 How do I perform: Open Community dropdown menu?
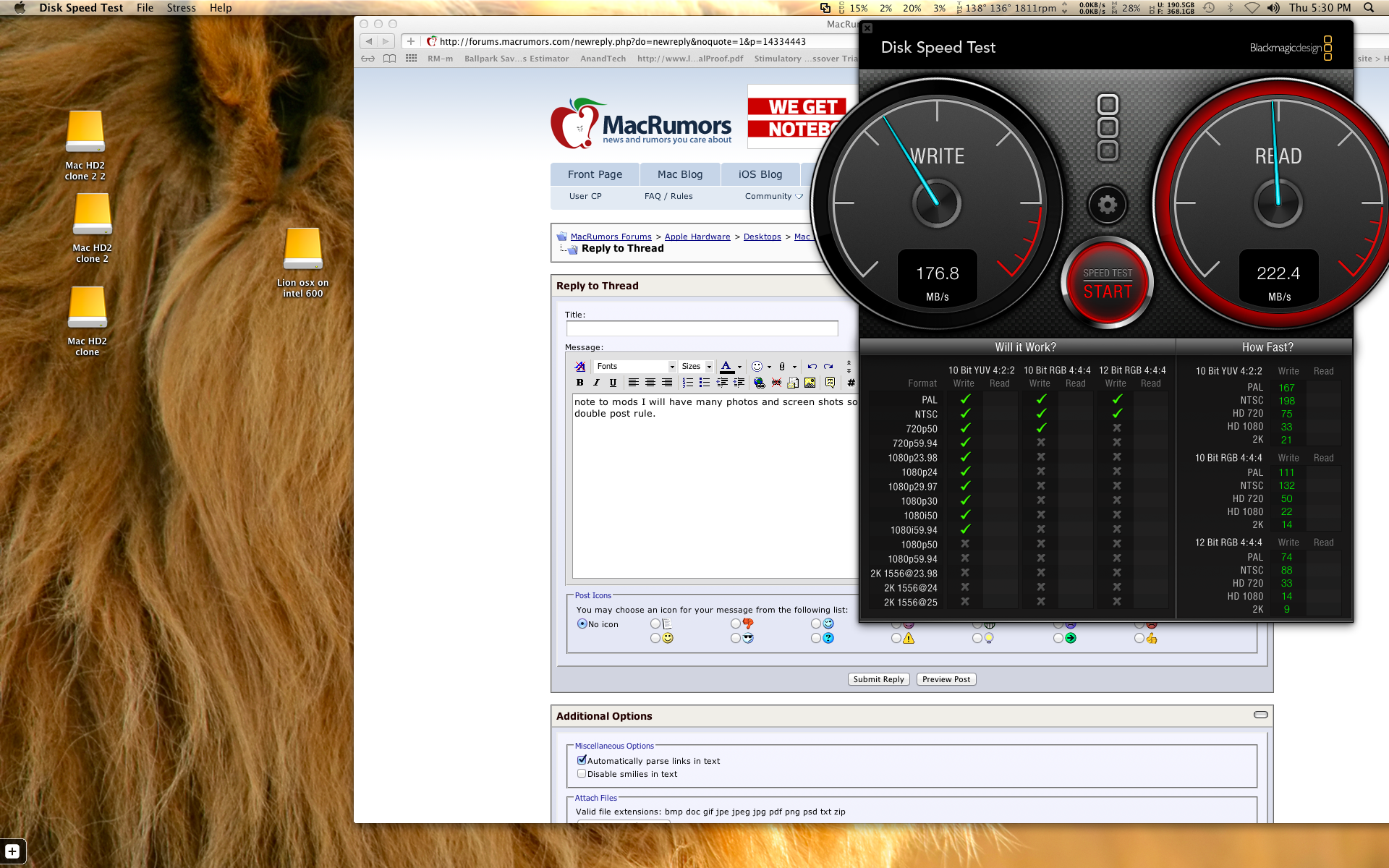click(x=773, y=196)
